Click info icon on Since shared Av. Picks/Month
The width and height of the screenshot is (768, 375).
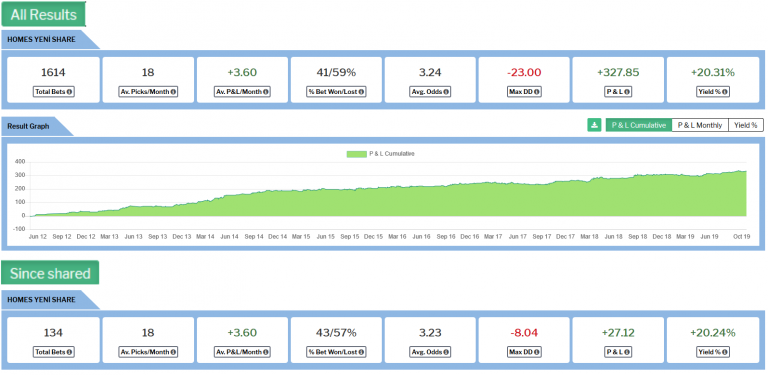[173, 352]
